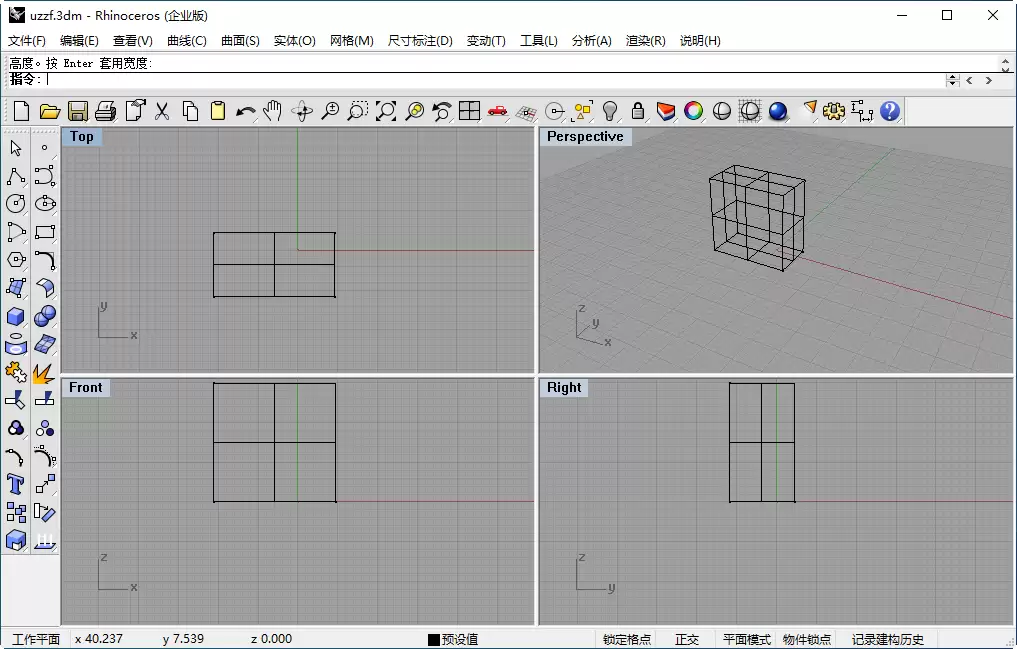Screen dimensions: 1017x649
Task: Open the 说明(H) menu
Action: point(700,41)
